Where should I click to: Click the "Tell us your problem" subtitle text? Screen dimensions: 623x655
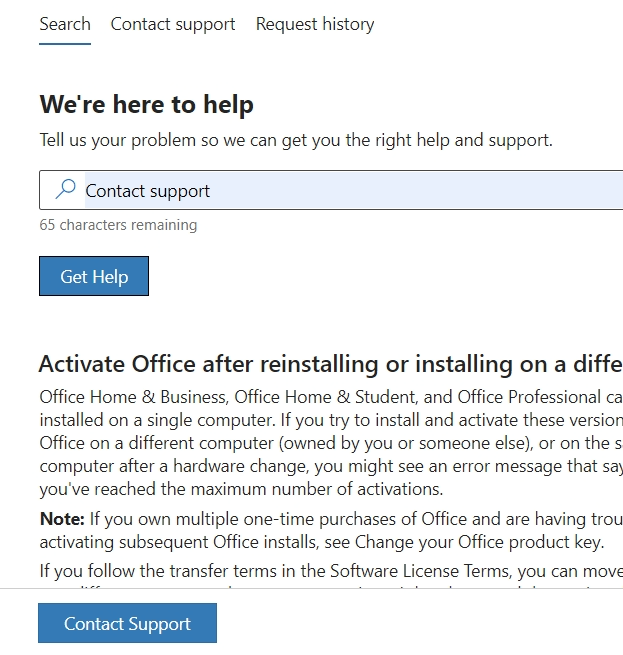tap(296, 140)
